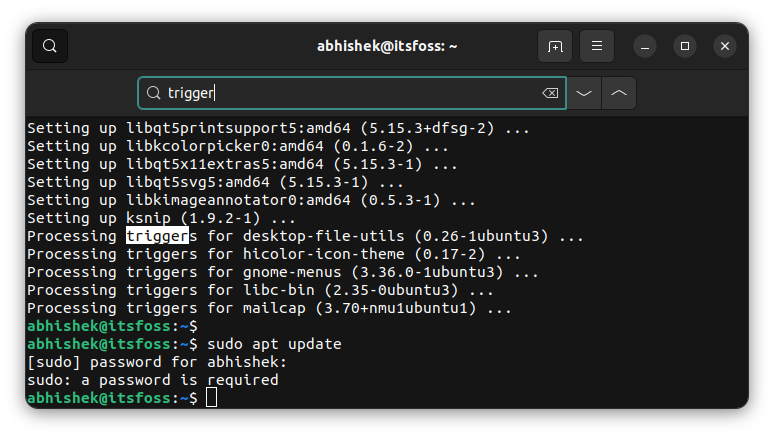Jump to previous match with up chevron

(619, 93)
